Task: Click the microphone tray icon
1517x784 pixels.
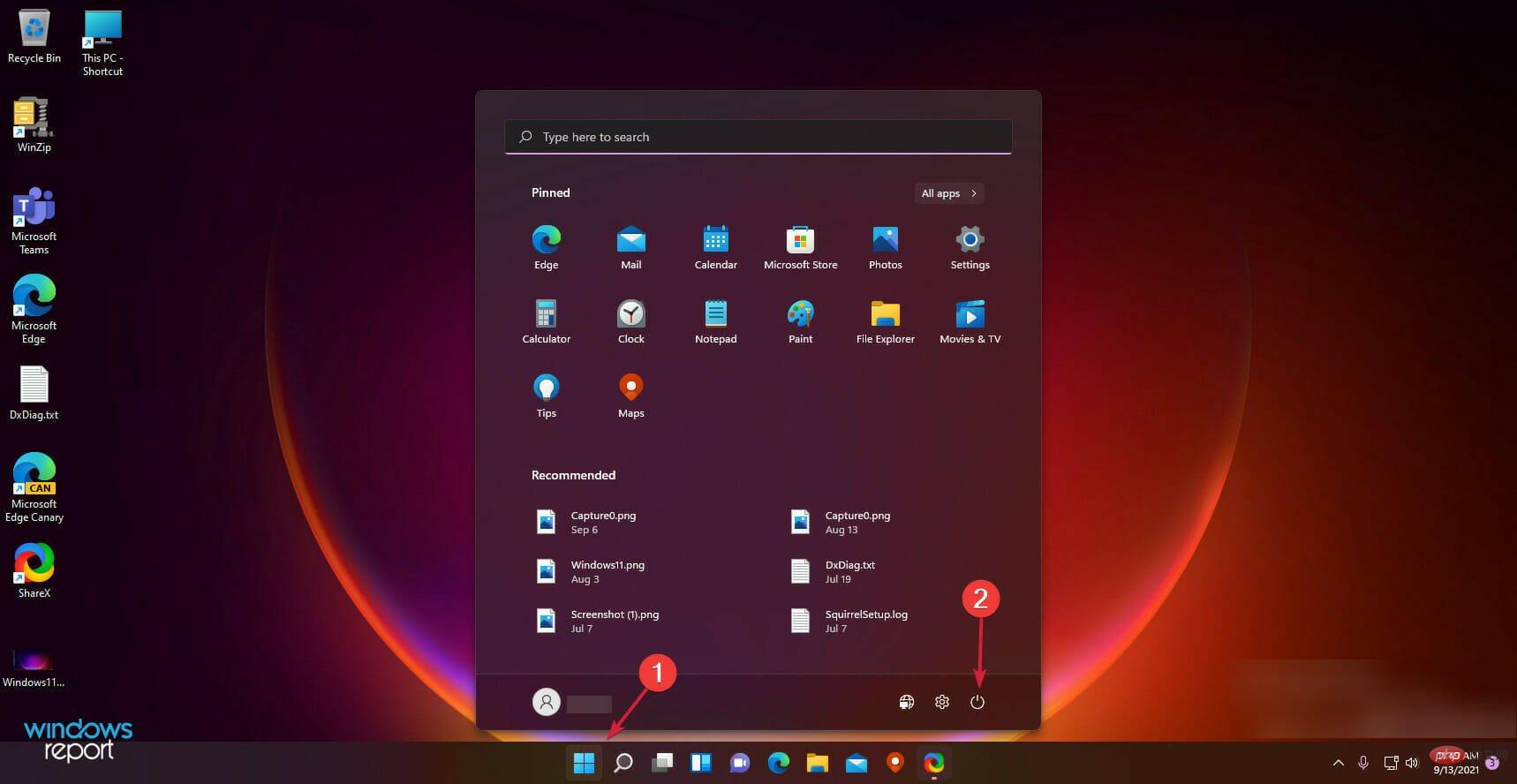Action: click(x=1363, y=763)
